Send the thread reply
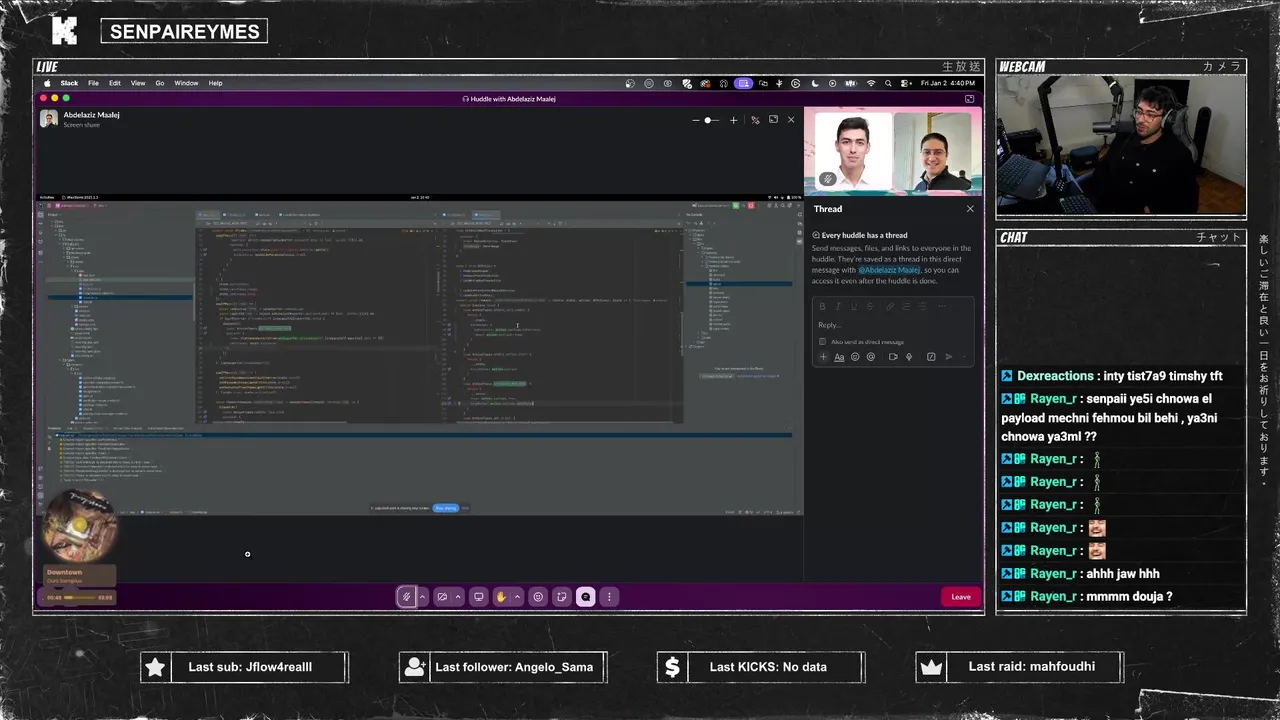The image size is (1280, 720). click(948, 357)
